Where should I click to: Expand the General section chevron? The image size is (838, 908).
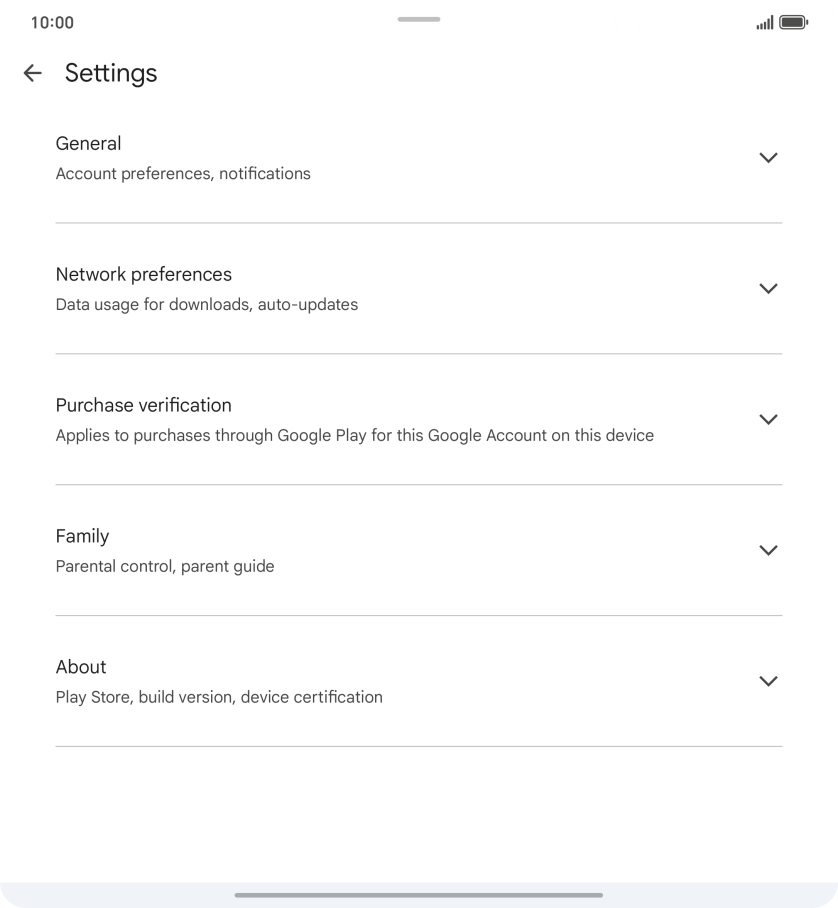pos(768,158)
